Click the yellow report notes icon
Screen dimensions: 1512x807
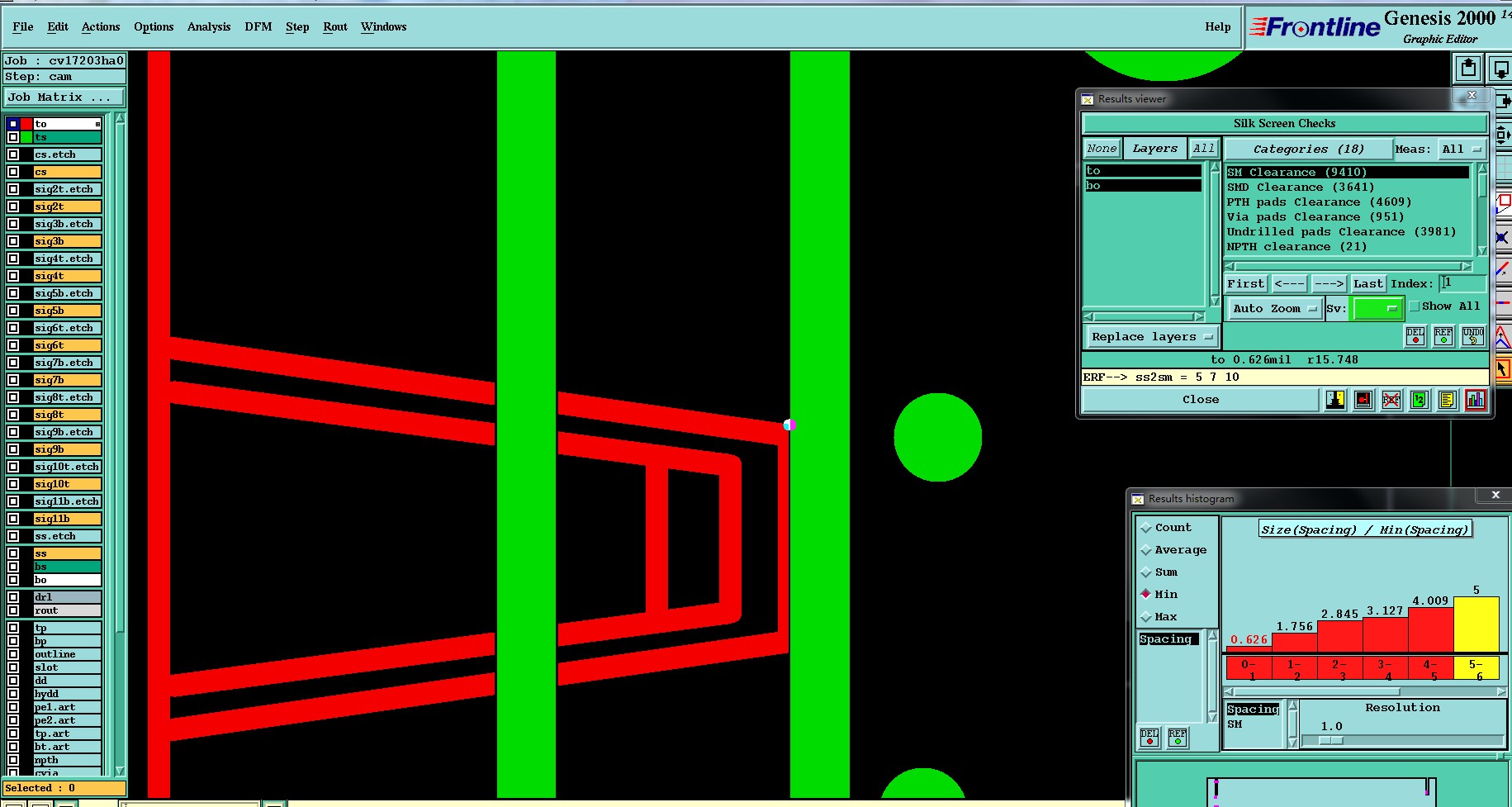(x=1448, y=400)
